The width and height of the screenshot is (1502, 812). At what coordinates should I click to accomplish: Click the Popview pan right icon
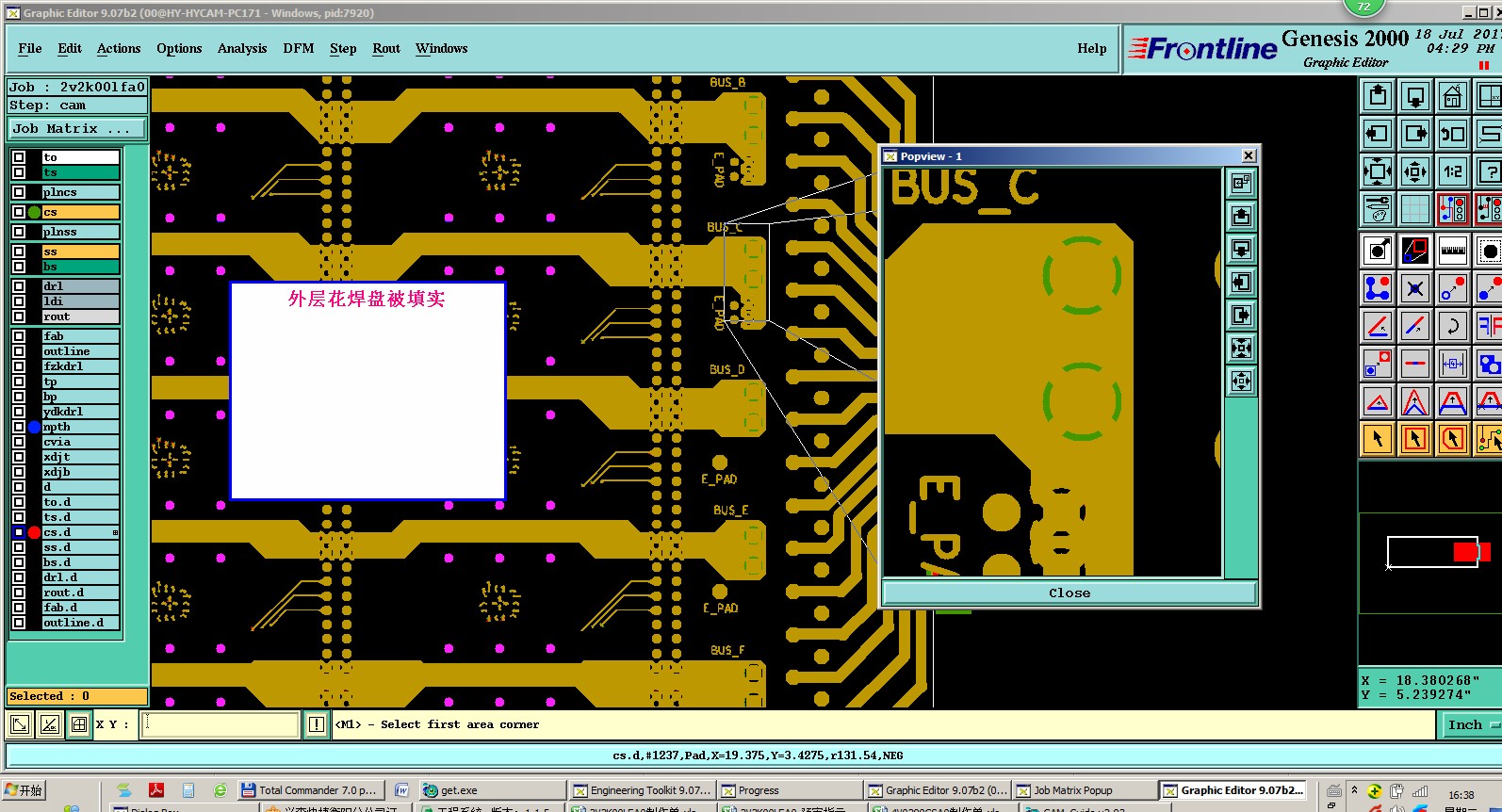[1241, 315]
